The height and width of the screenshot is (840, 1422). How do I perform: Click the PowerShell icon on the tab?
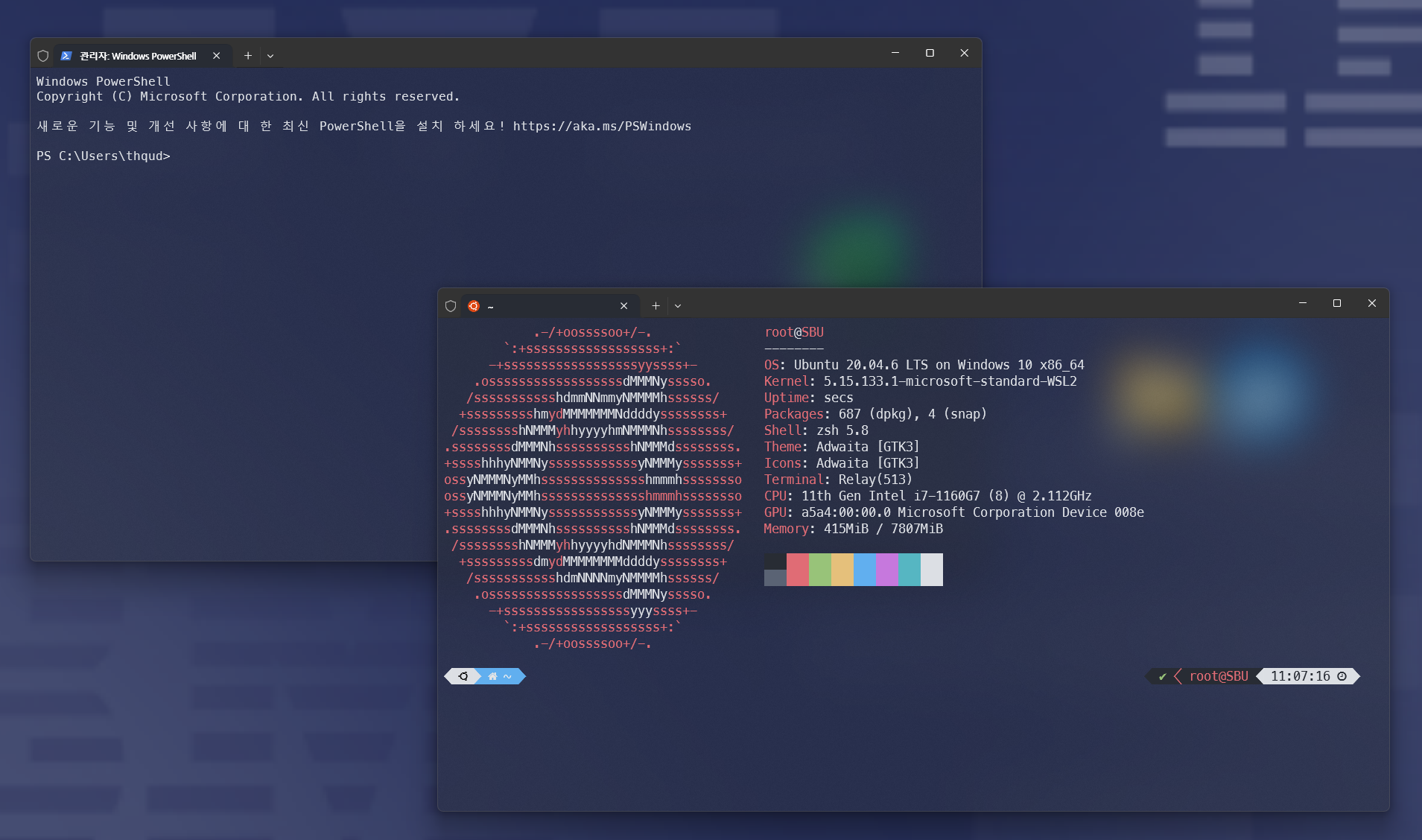click(66, 56)
